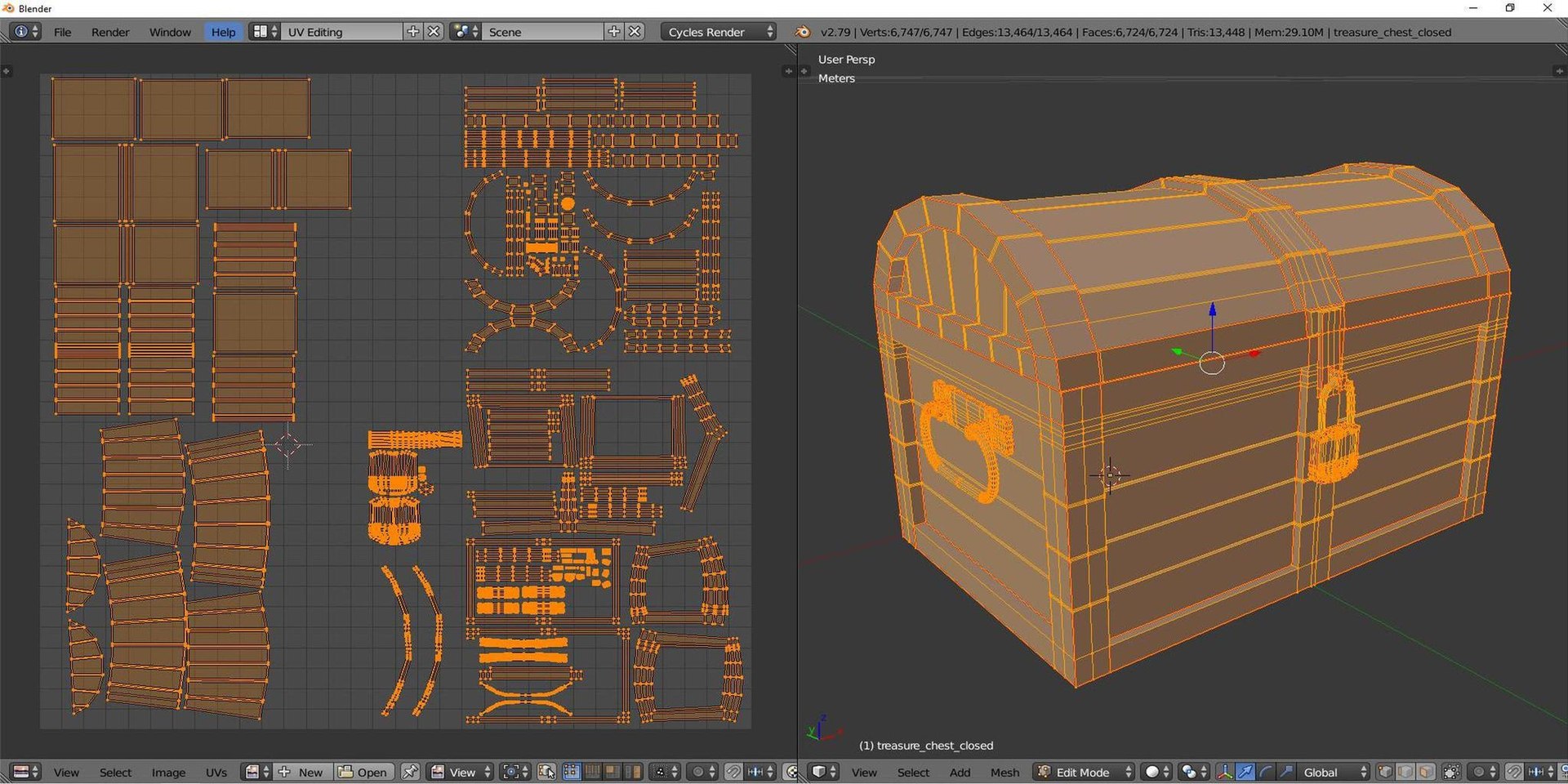Open the Render menu

110,32
